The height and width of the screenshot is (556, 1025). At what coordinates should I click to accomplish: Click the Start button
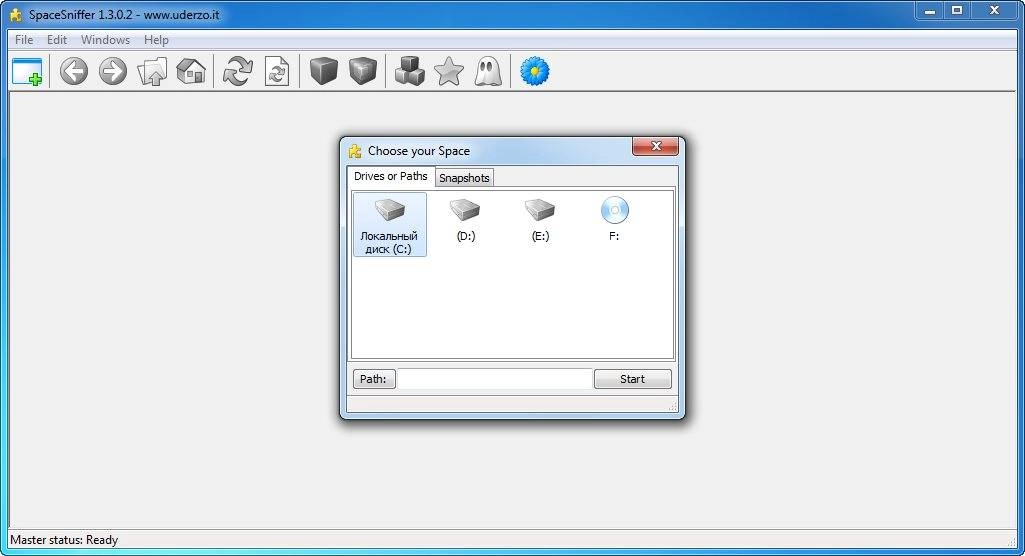click(632, 379)
